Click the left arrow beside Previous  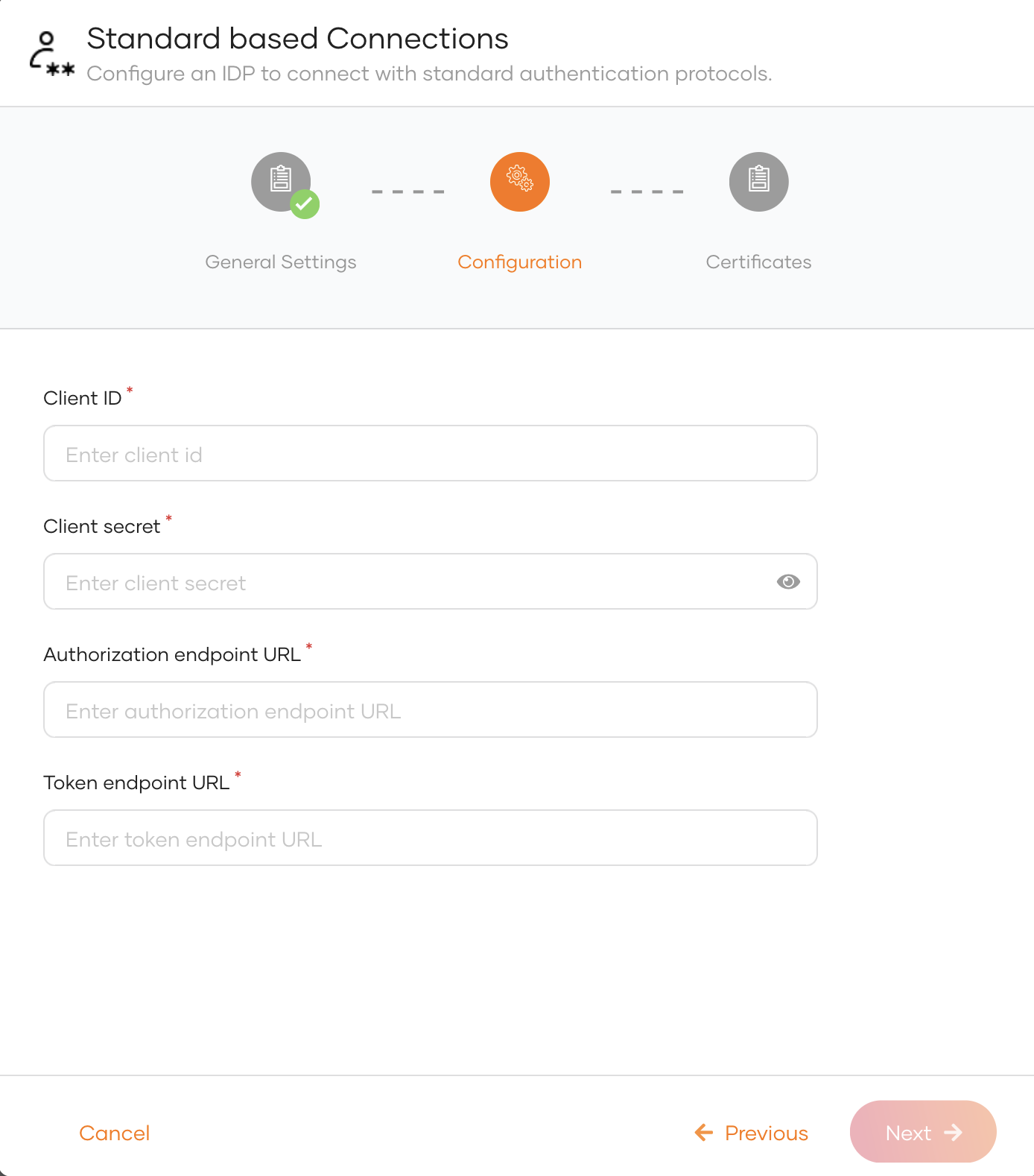point(703,1133)
